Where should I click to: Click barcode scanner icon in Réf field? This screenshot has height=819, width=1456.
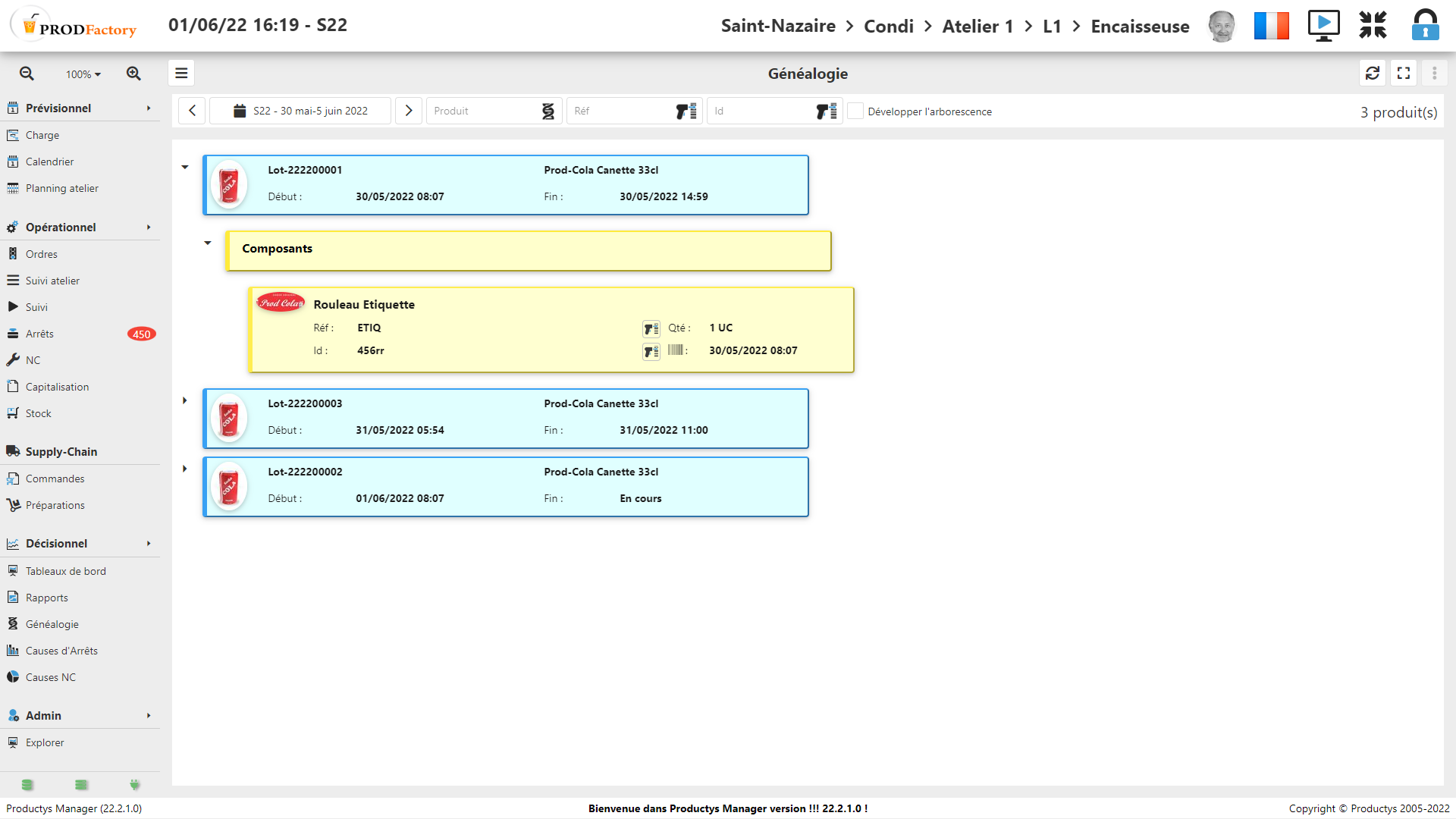[686, 111]
